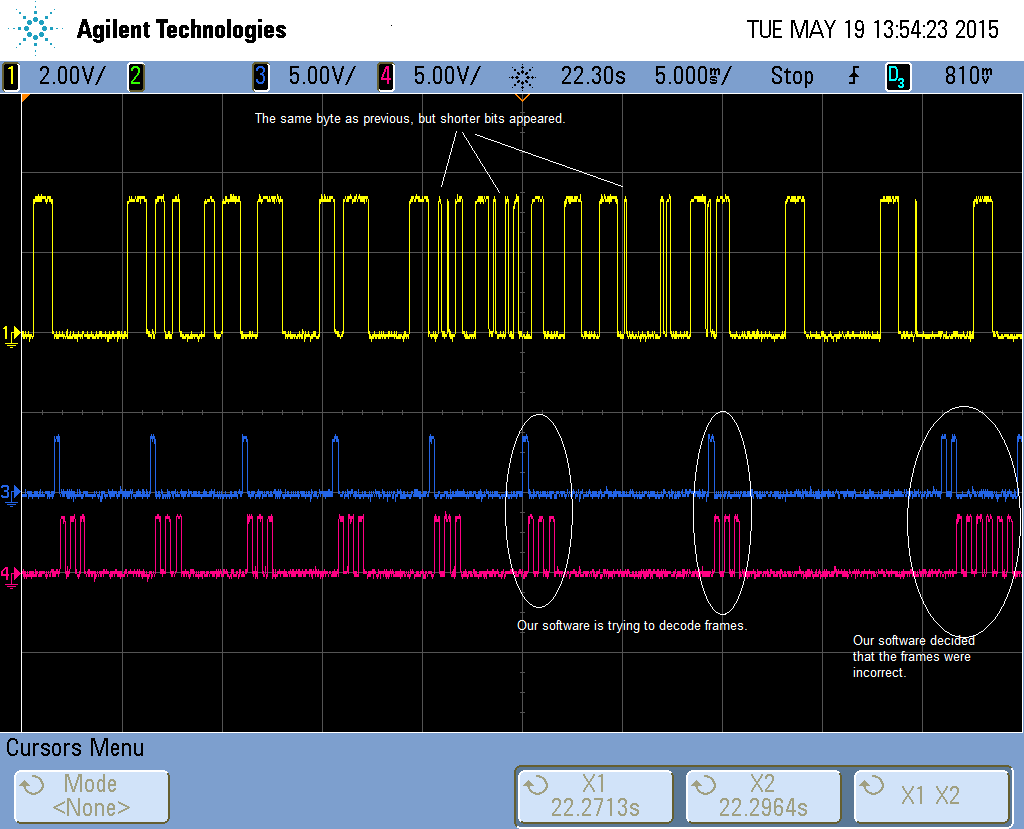Open the cursor Mode <None> softkey
This screenshot has width=1024, height=829.
click(91, 796)
